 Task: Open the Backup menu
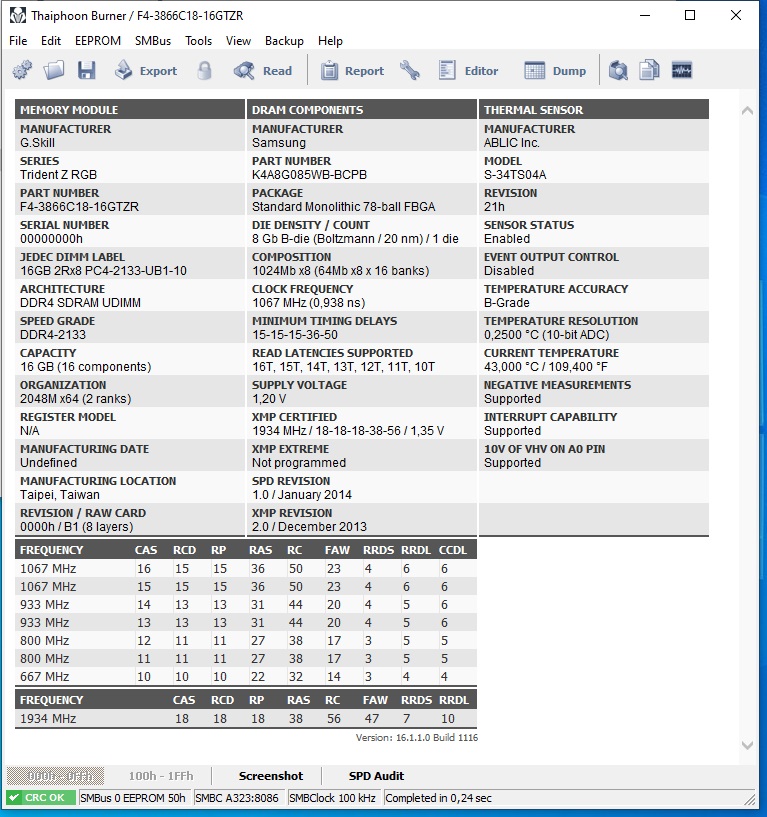click(x=284, y=41)
